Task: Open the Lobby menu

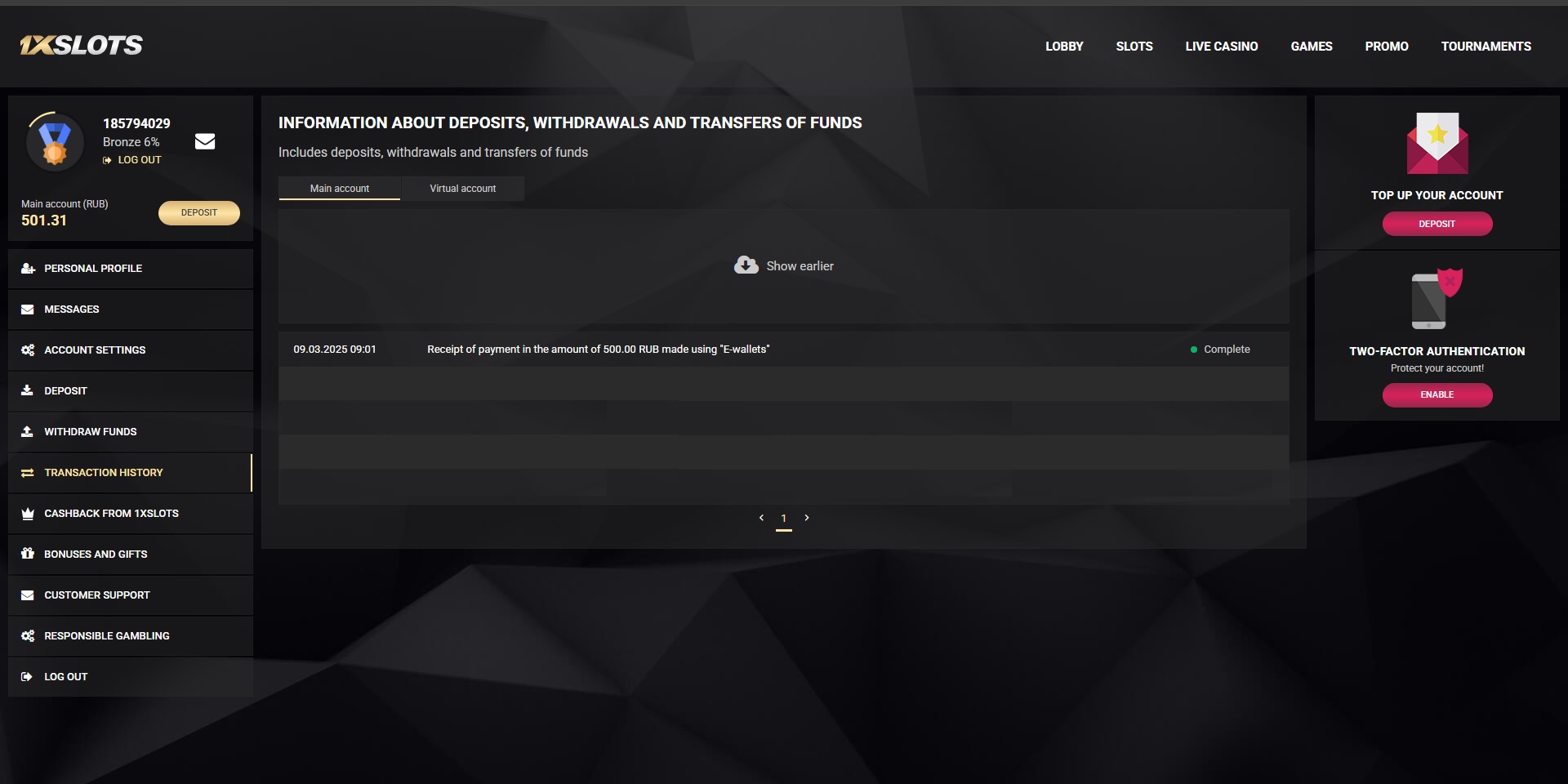Action: pyautogui.click(x=1064, y=47)
